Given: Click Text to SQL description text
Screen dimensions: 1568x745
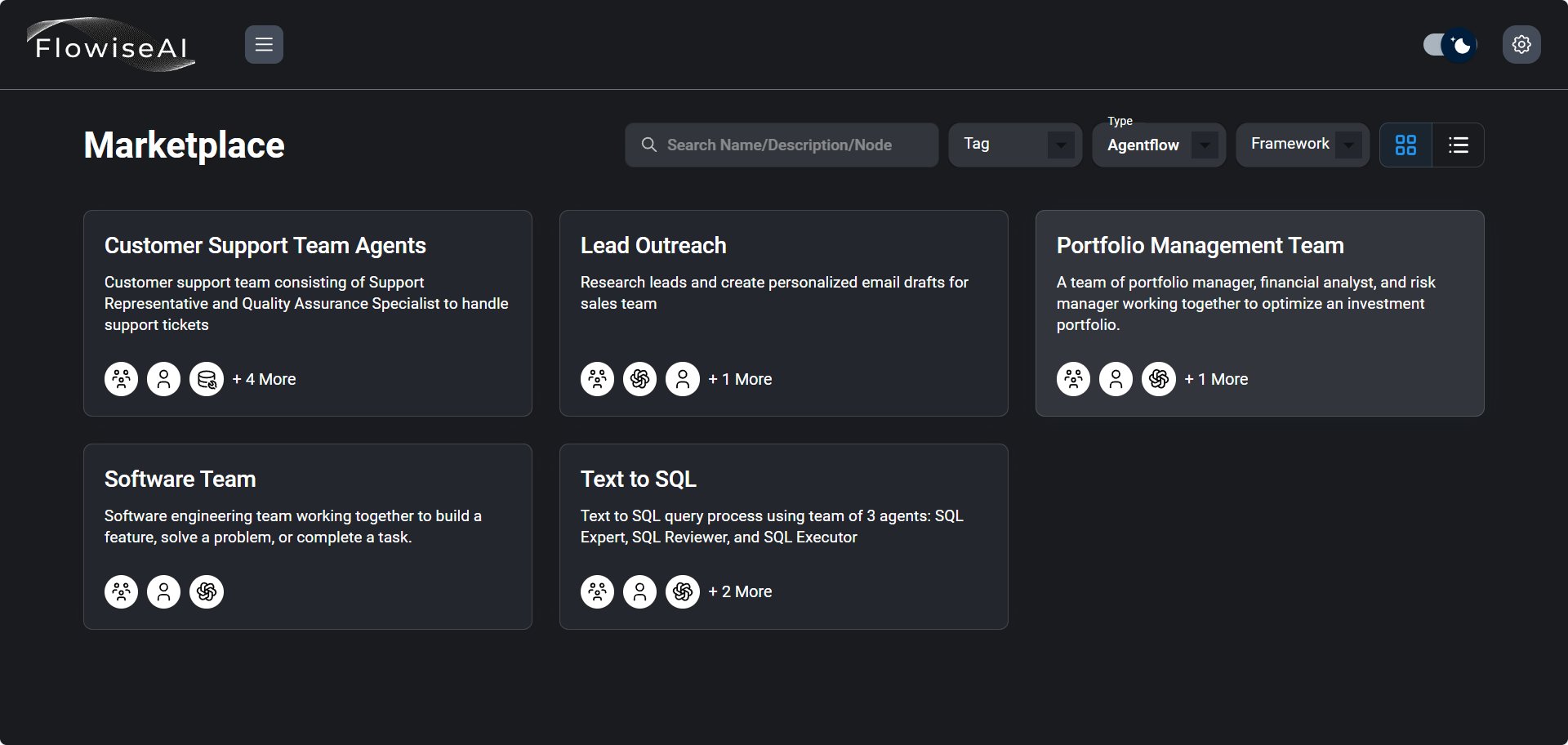Looking at the screenshot, I should click(x=772, y=526).
